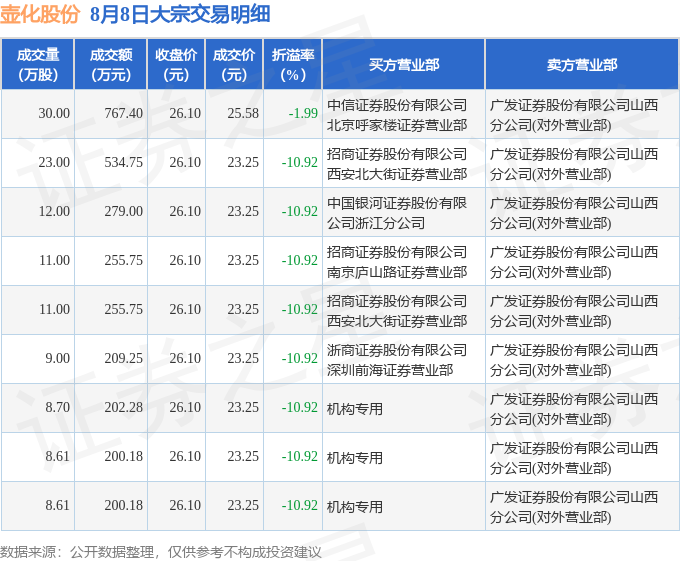Select the 成交量(万股) column header
Image resolution: width=680 pixels, height=561 pixels.
[38, 64]
